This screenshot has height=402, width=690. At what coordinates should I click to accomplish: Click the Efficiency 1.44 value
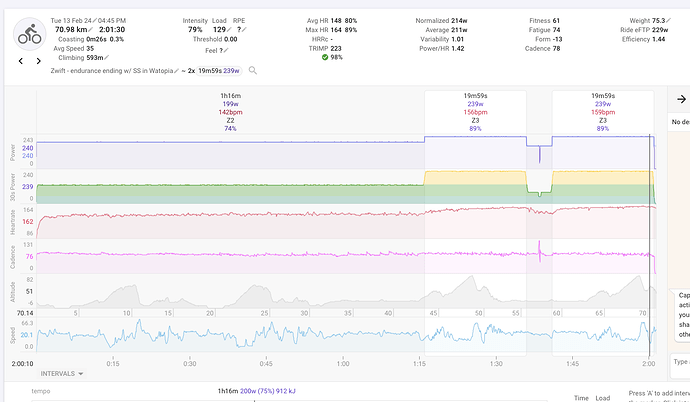pos(658,39)
